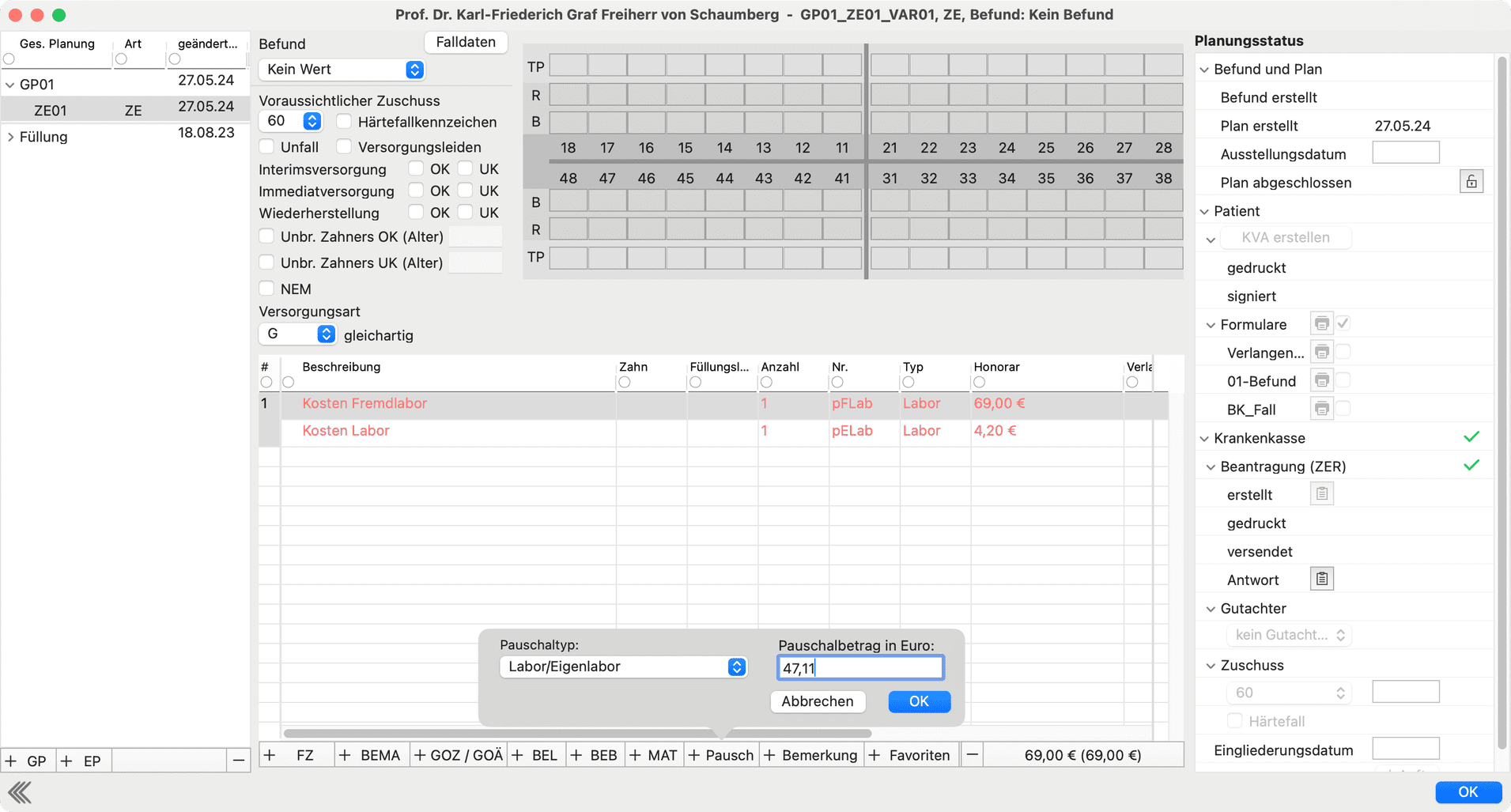Click the Eingliederungsdatum date field
Viewport: 1511px width, 812px height.
(1405, 749)
